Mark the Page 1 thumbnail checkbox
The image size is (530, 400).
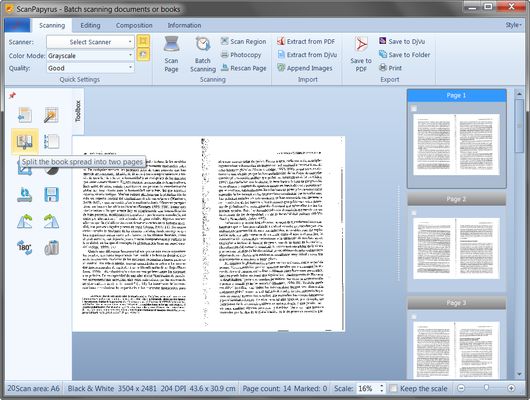coord(414,109)
